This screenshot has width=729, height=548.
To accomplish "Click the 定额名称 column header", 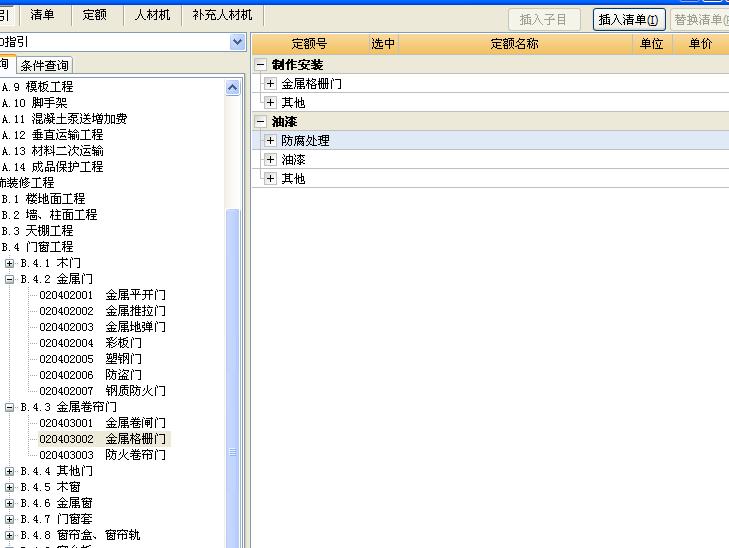I will pos(515,44).
